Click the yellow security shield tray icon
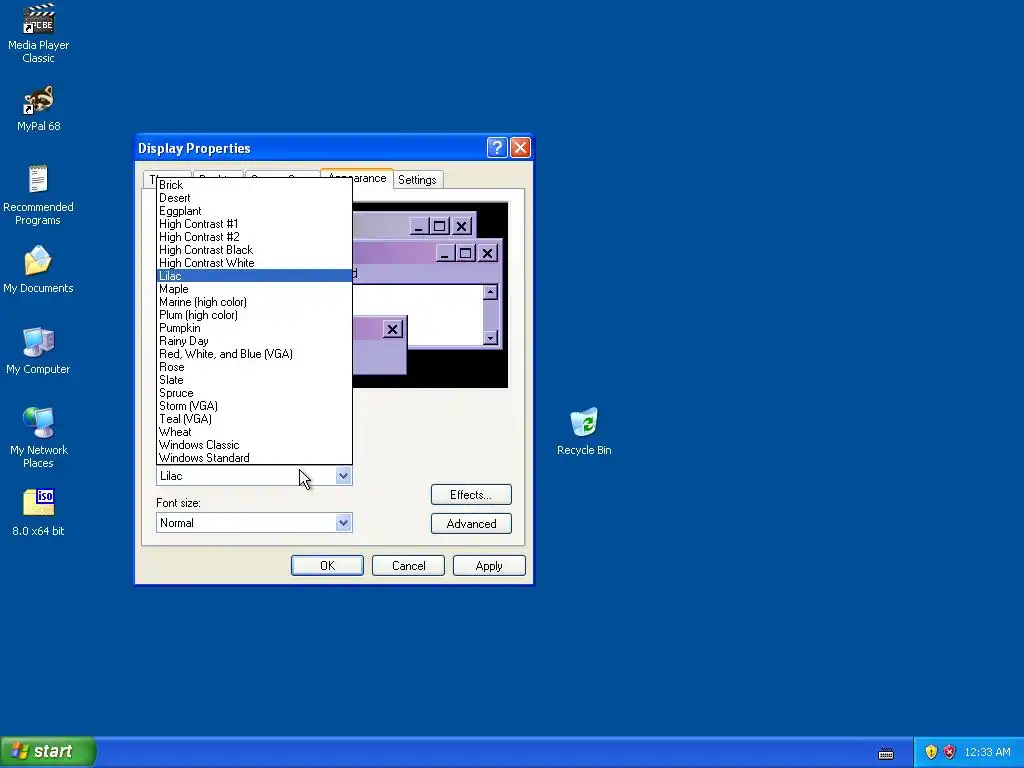Image resolution: width=1024 pixels, height=768 pixels. click(931, 752)
